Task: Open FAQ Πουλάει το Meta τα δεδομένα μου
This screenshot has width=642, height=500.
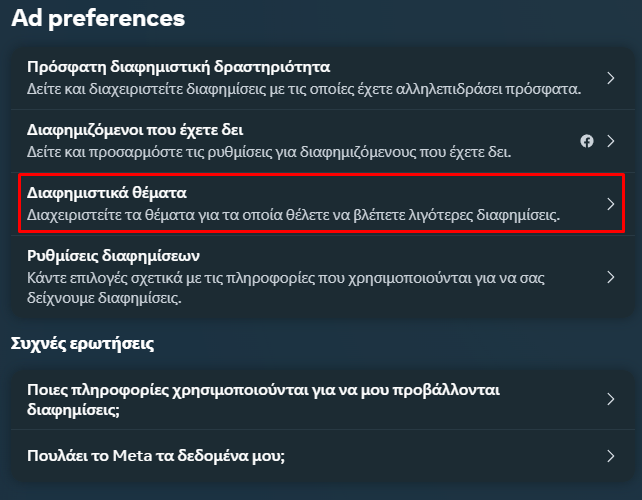Action: point(322,456)
